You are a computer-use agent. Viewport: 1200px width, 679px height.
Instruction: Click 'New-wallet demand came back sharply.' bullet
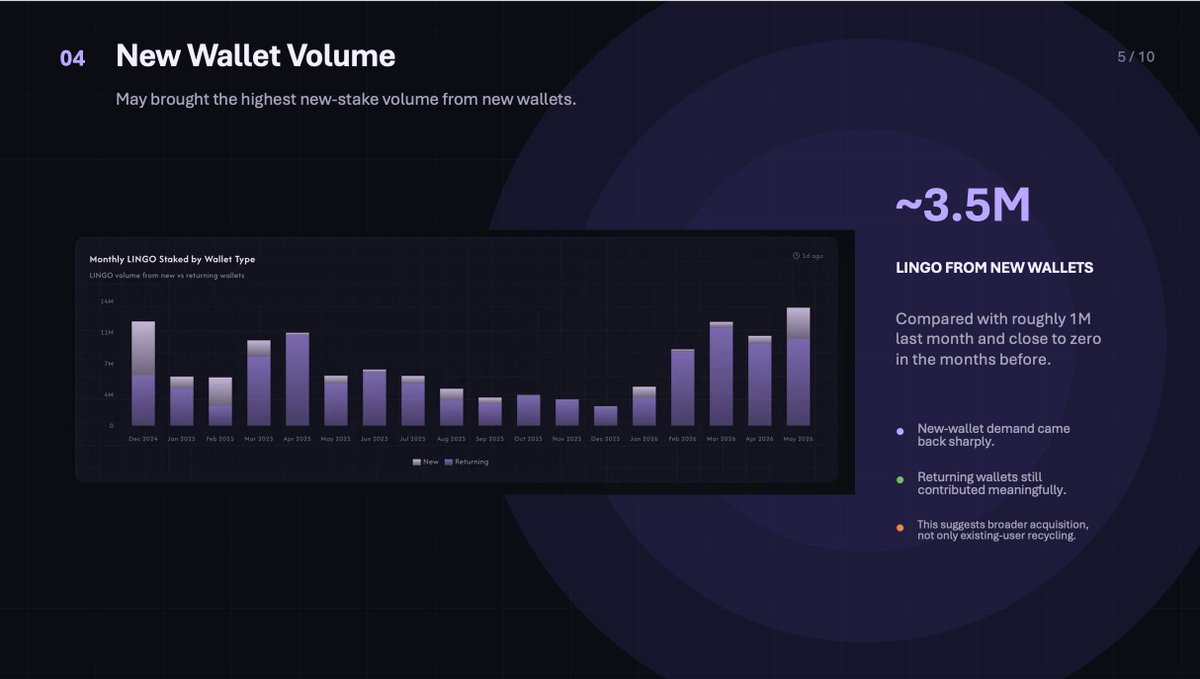click(x=994, y=435)
